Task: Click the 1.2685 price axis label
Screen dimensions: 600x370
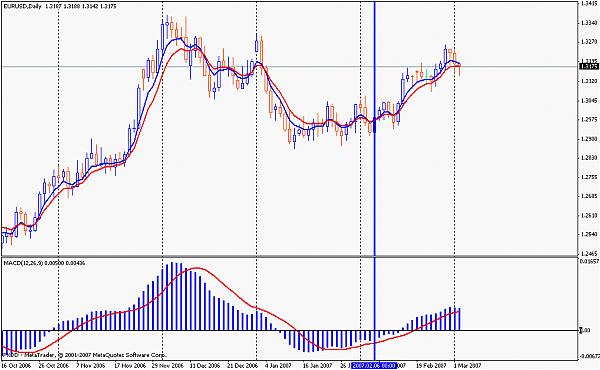Action: [x=589, y=196]
